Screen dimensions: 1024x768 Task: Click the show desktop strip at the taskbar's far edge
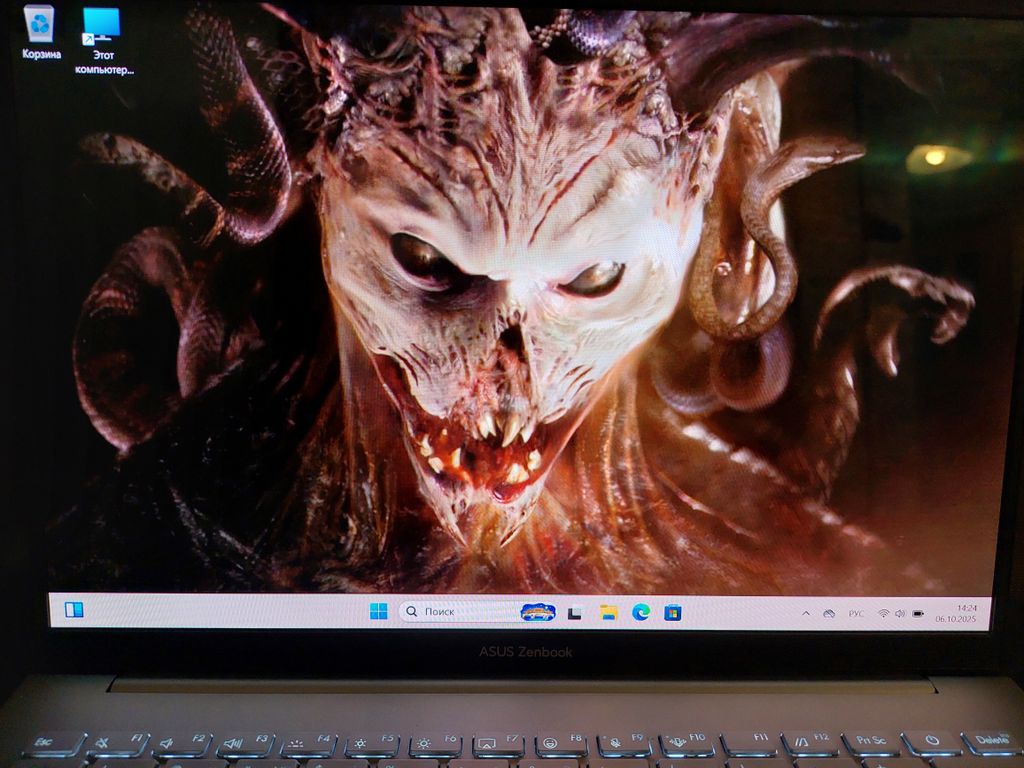coord(987,612)
